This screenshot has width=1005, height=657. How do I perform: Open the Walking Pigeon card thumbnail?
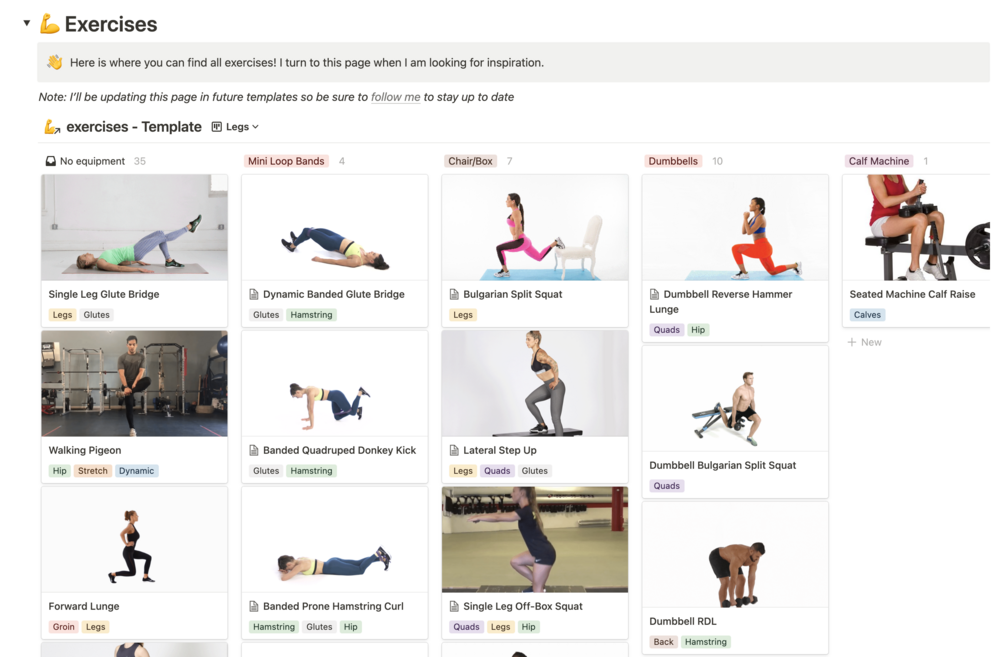(134, 383)
